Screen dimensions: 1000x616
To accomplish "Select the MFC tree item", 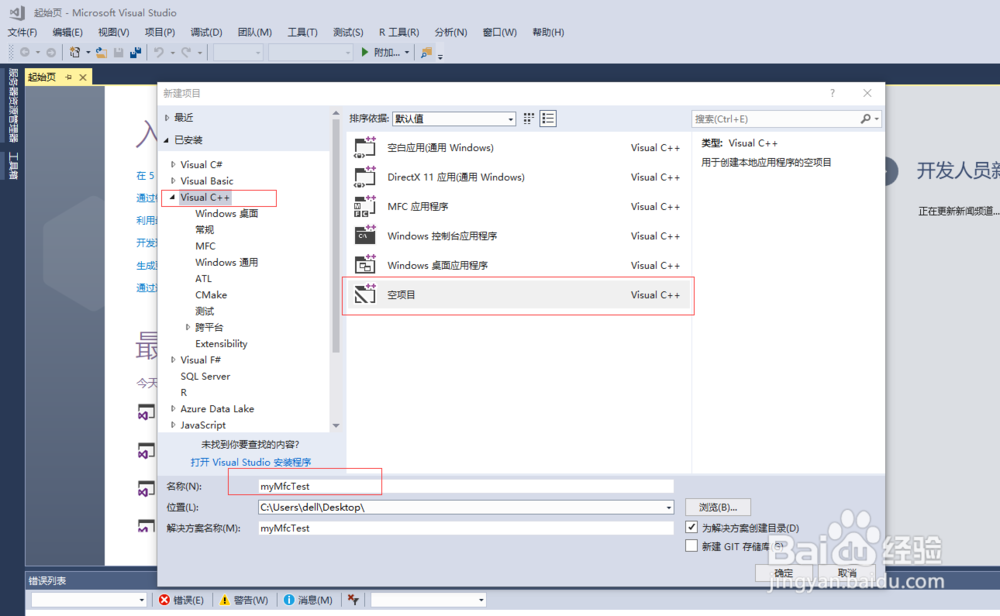I will click(205, 246).
